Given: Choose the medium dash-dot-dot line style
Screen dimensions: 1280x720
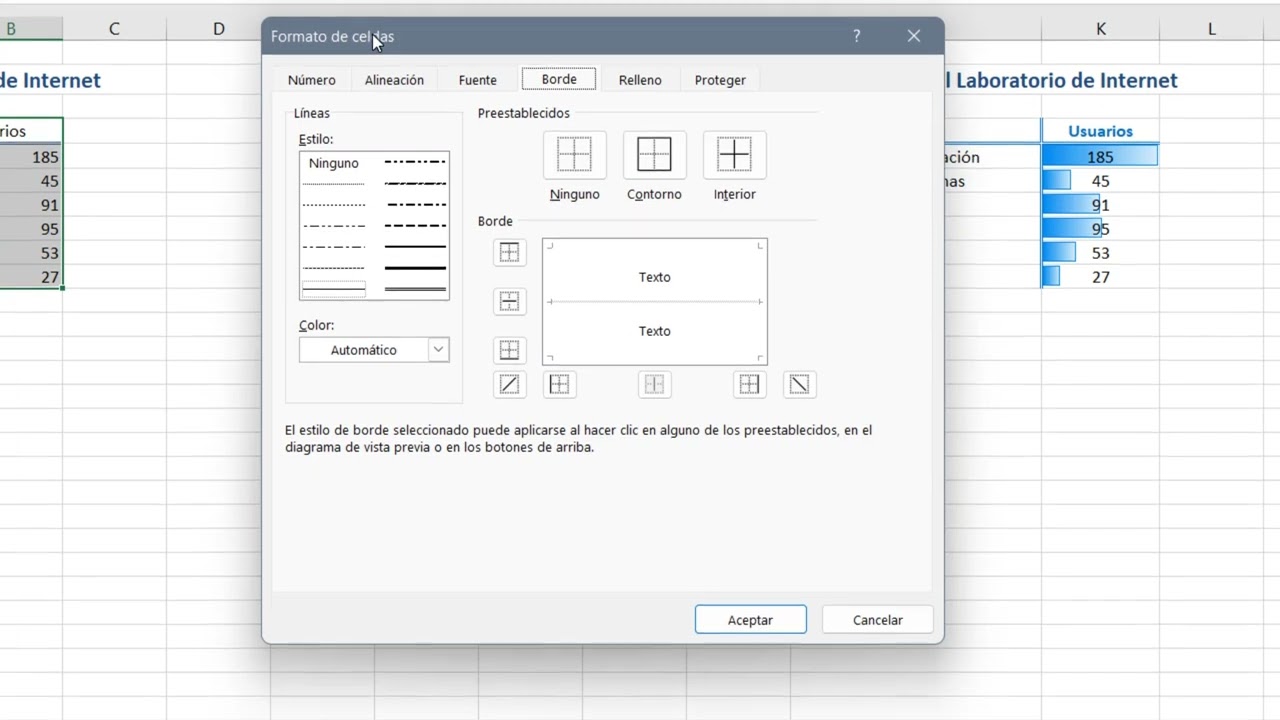Looking at the screenshot, I should pos(415,162).
